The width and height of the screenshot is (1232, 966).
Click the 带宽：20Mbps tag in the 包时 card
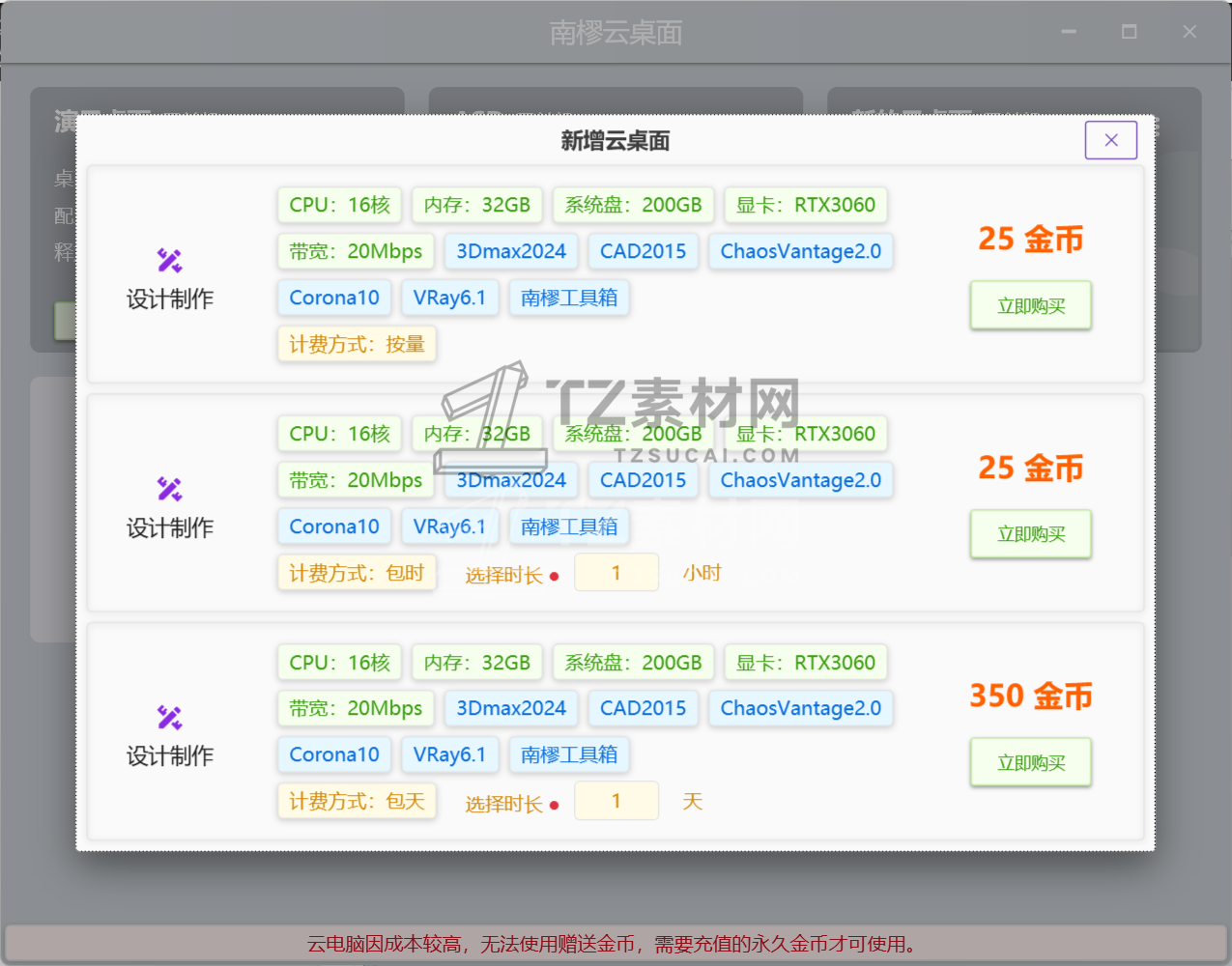coord(356,480)
